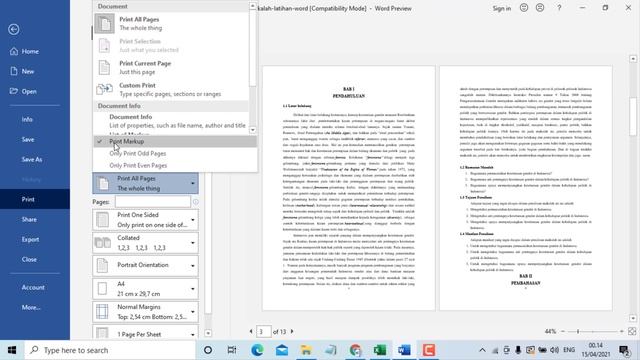Open Excel from the taskbar
Screen dimensions: 640x360
click(380, 350)
